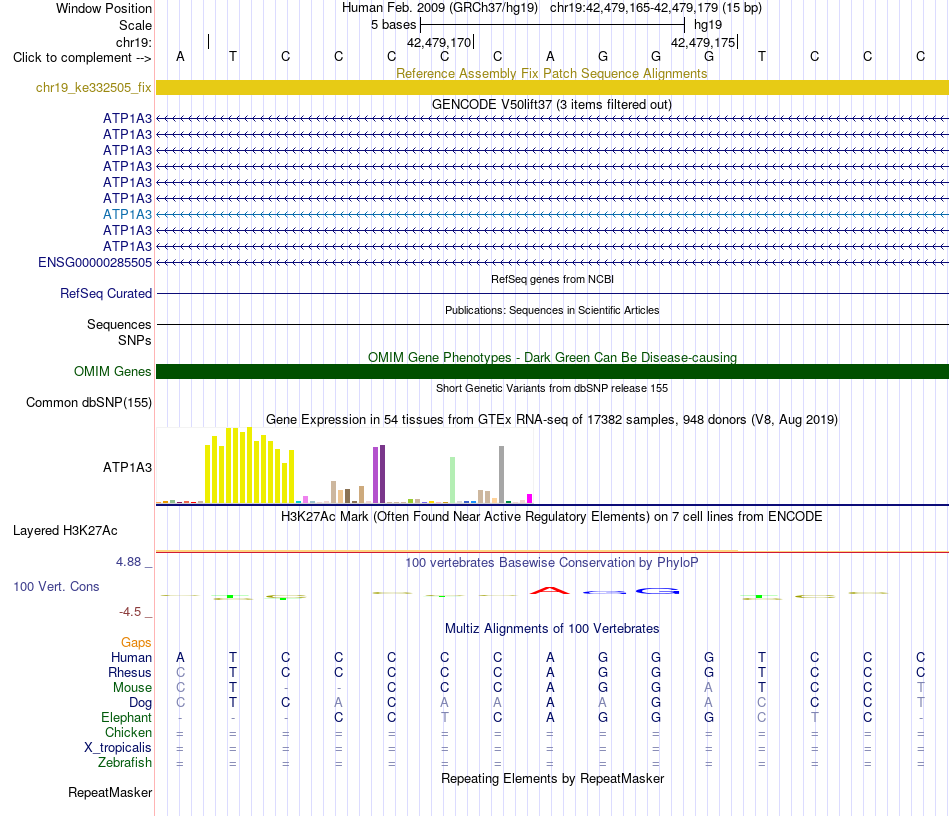
Task: Click the light-blue highlighted ATP1A3 transcript label
Action: [127, 214]
